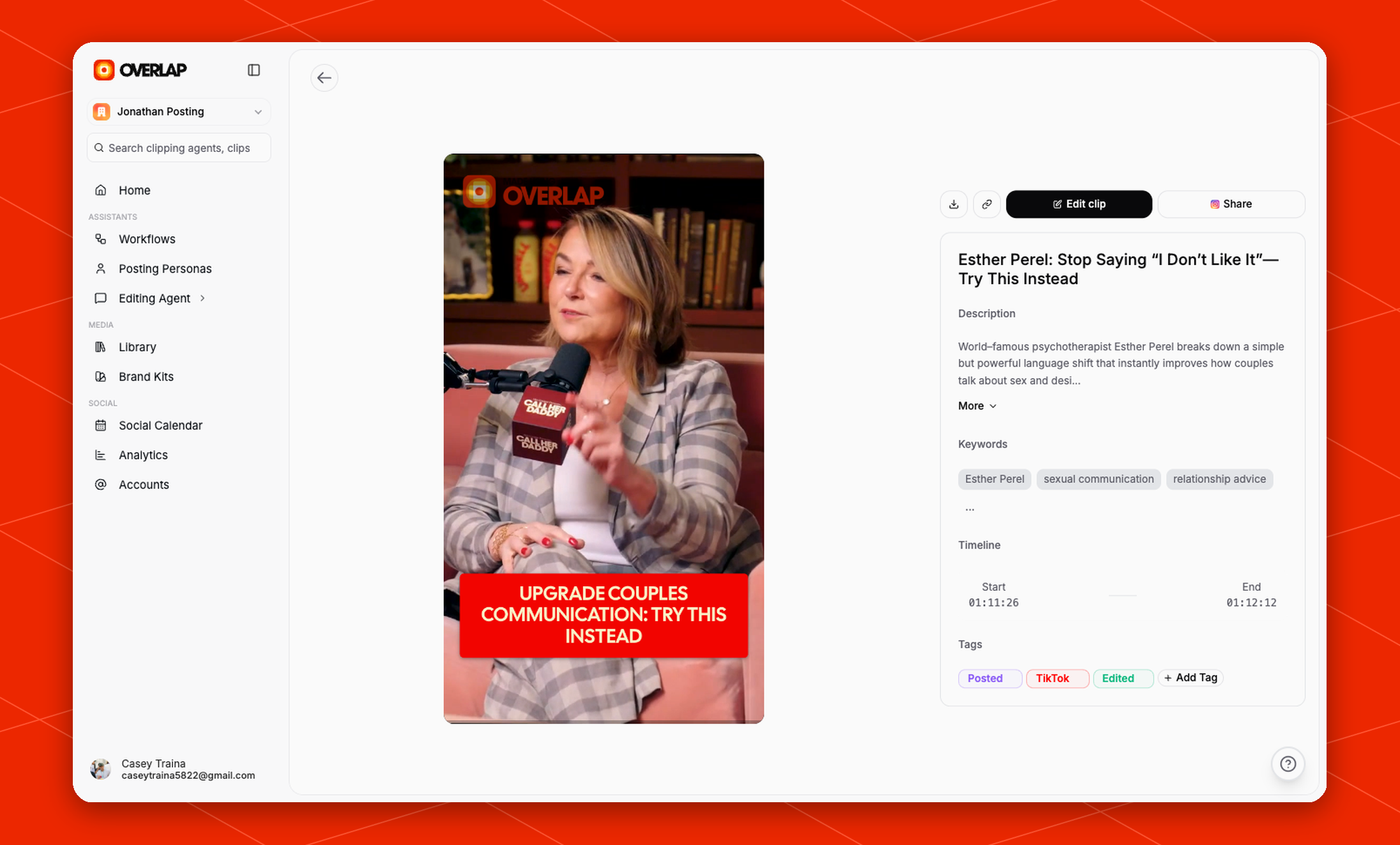Viewport: 1400px width, 845px height.
Task: Click the description paragraph text
Action: click(1121, 363)
